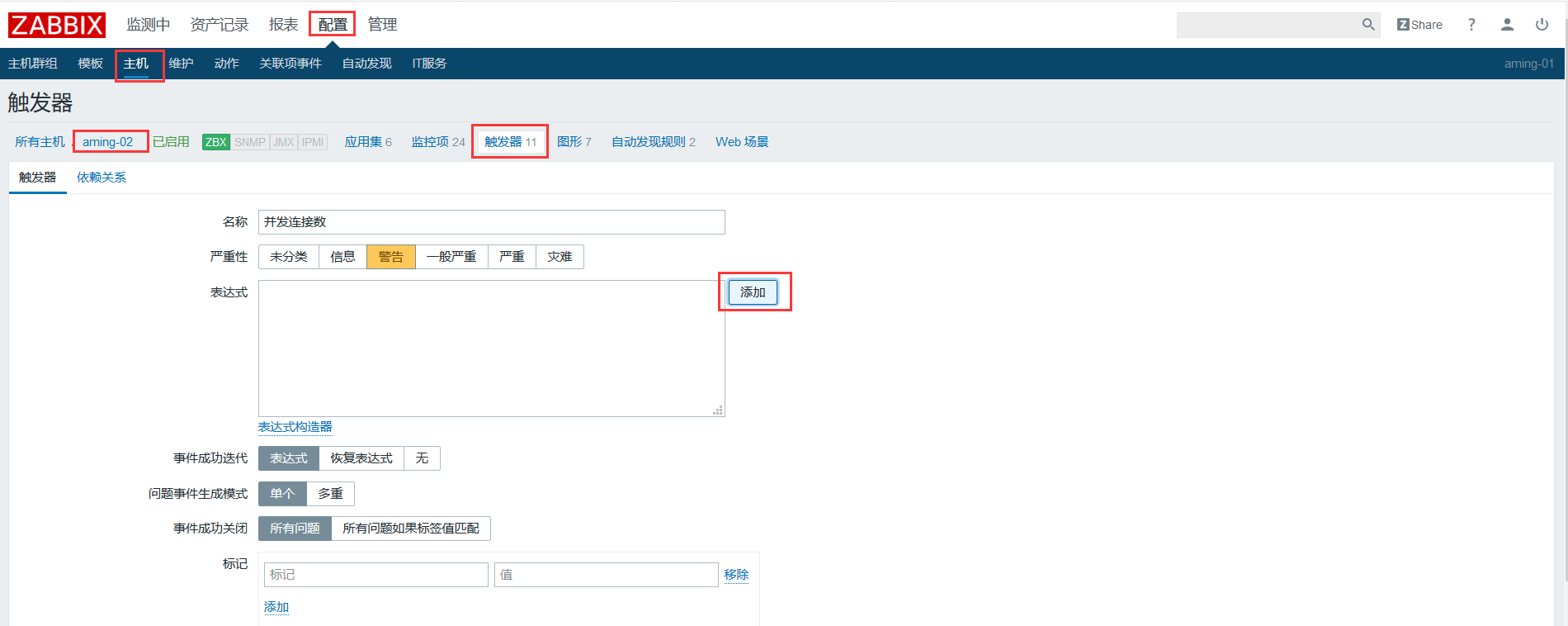Select 所有问题 for OK event closes
The height and width of the screenshot is (626, 1568).
tap(295, 529)
